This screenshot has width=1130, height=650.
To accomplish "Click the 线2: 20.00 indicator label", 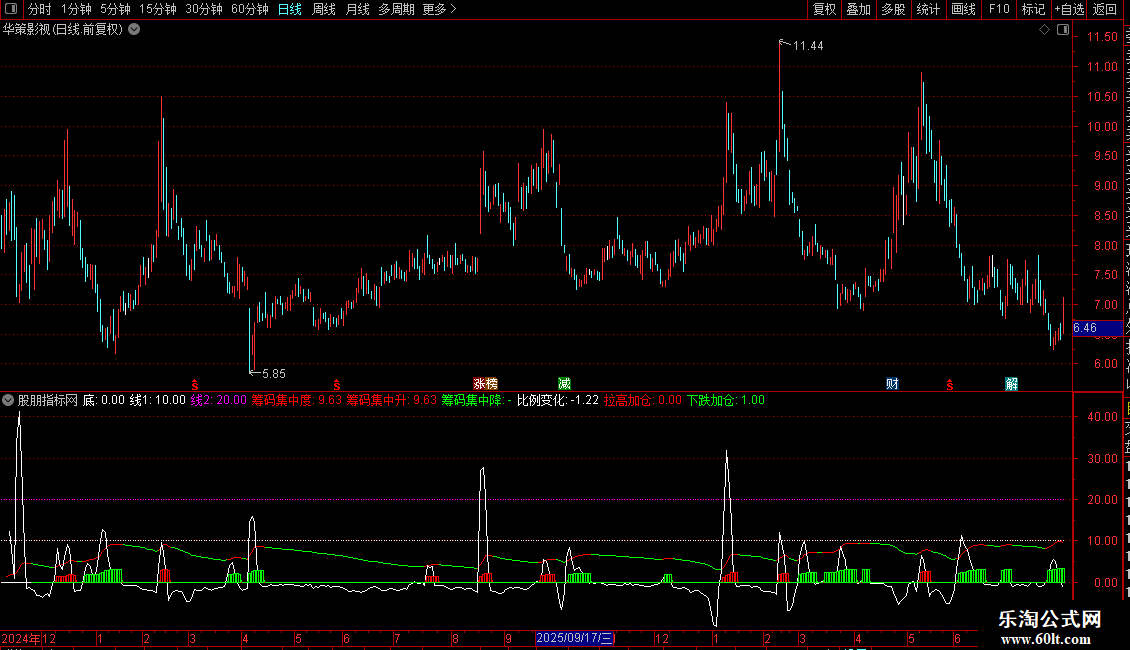I will pyautogui.click(x=218, y=400).
